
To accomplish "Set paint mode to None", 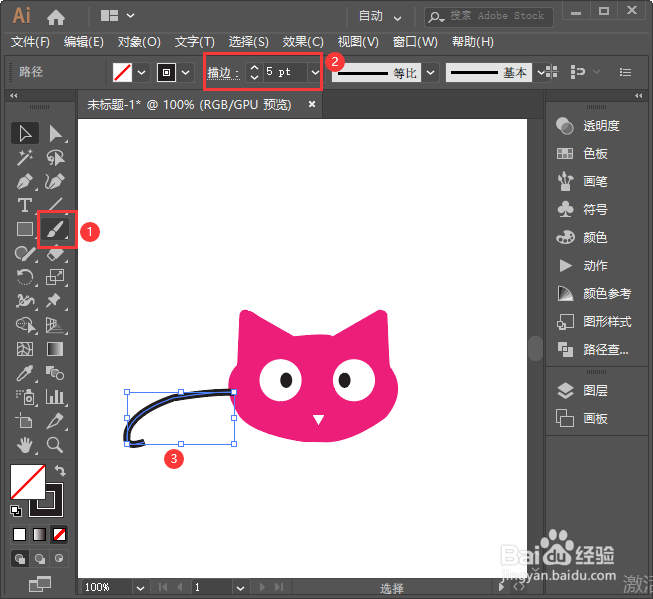I will 59,534.
